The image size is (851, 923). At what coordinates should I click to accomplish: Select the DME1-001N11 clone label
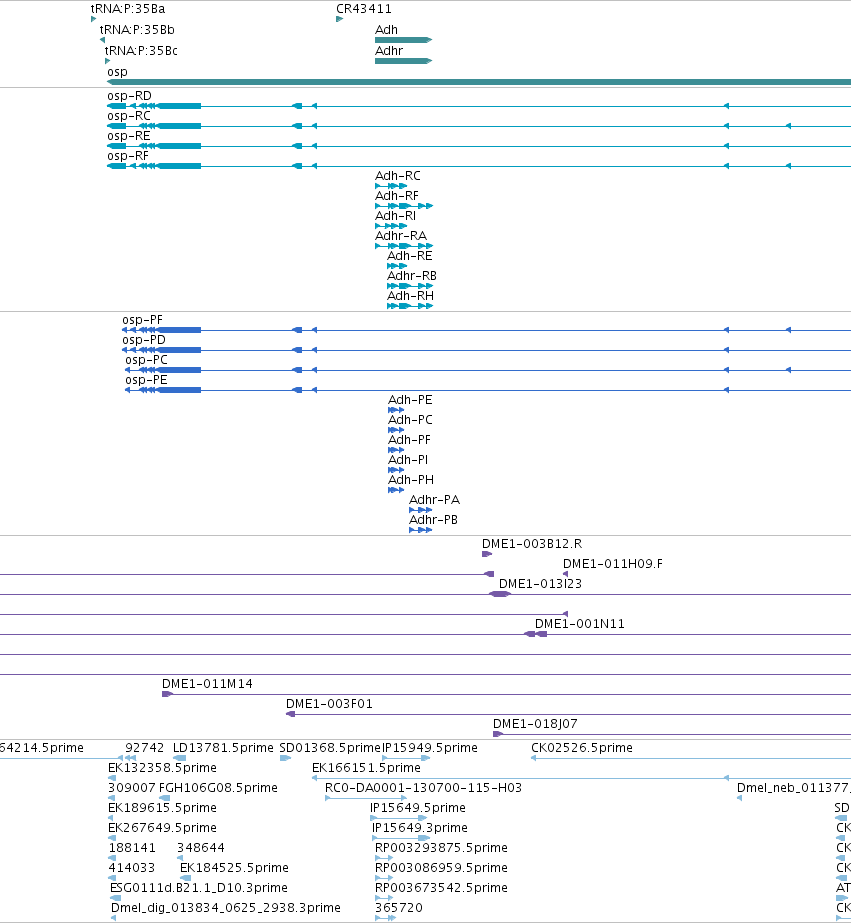580,624
